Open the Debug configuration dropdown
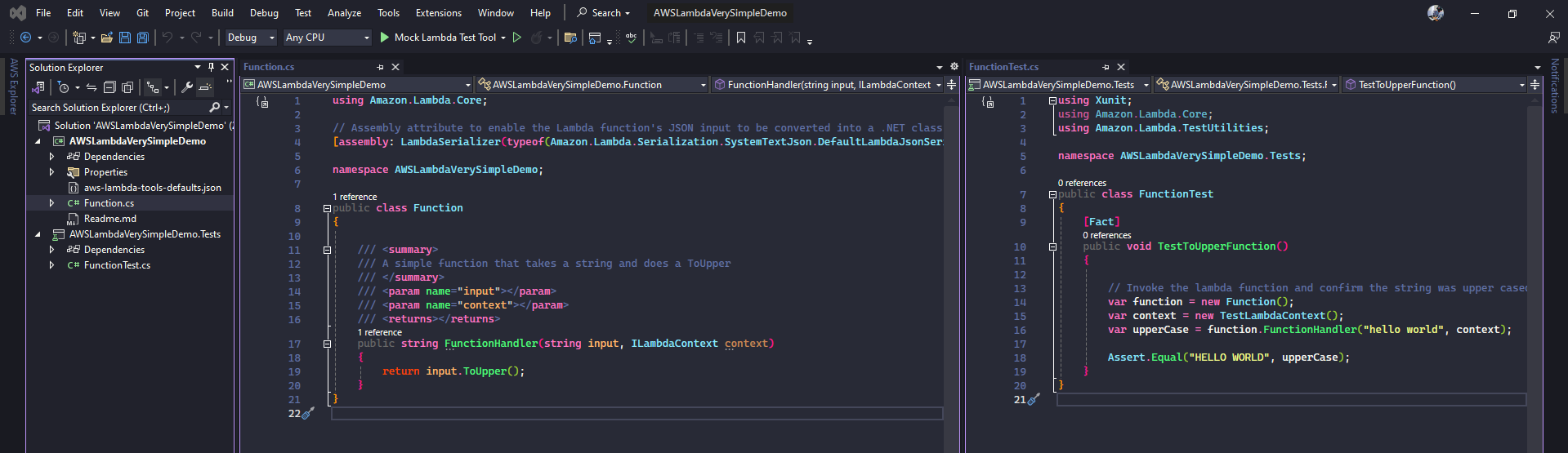 [x=251, y=38]
